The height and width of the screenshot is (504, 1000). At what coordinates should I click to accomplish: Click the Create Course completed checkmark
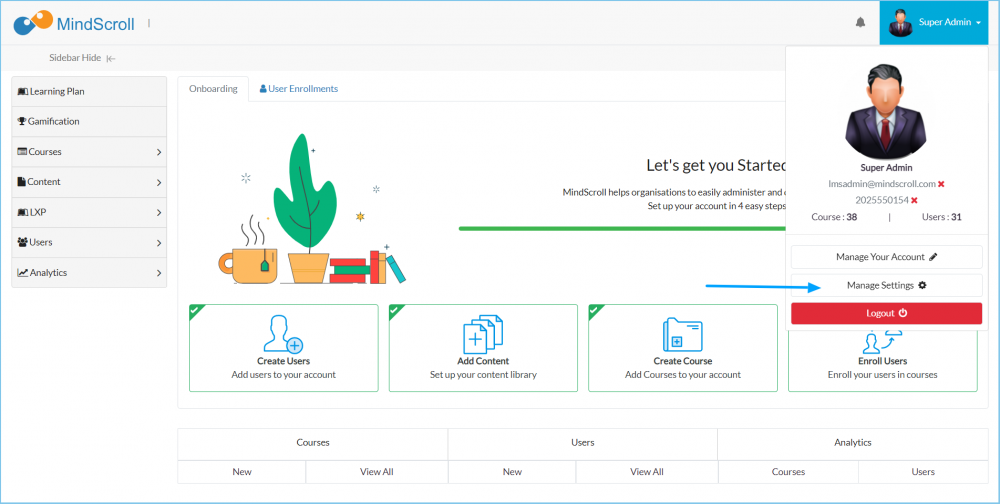594,310
